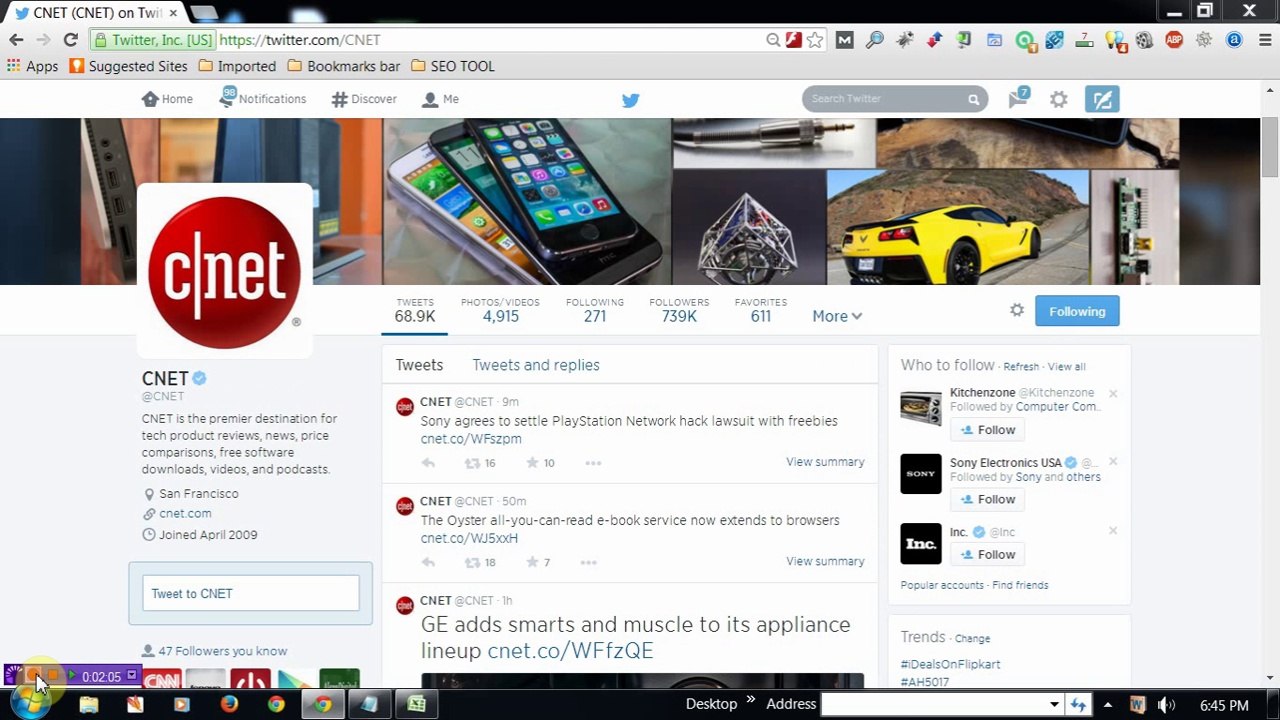Open the Following 271 stat
The width and height of the screenshot is (1280, 720).
point(595,310)
